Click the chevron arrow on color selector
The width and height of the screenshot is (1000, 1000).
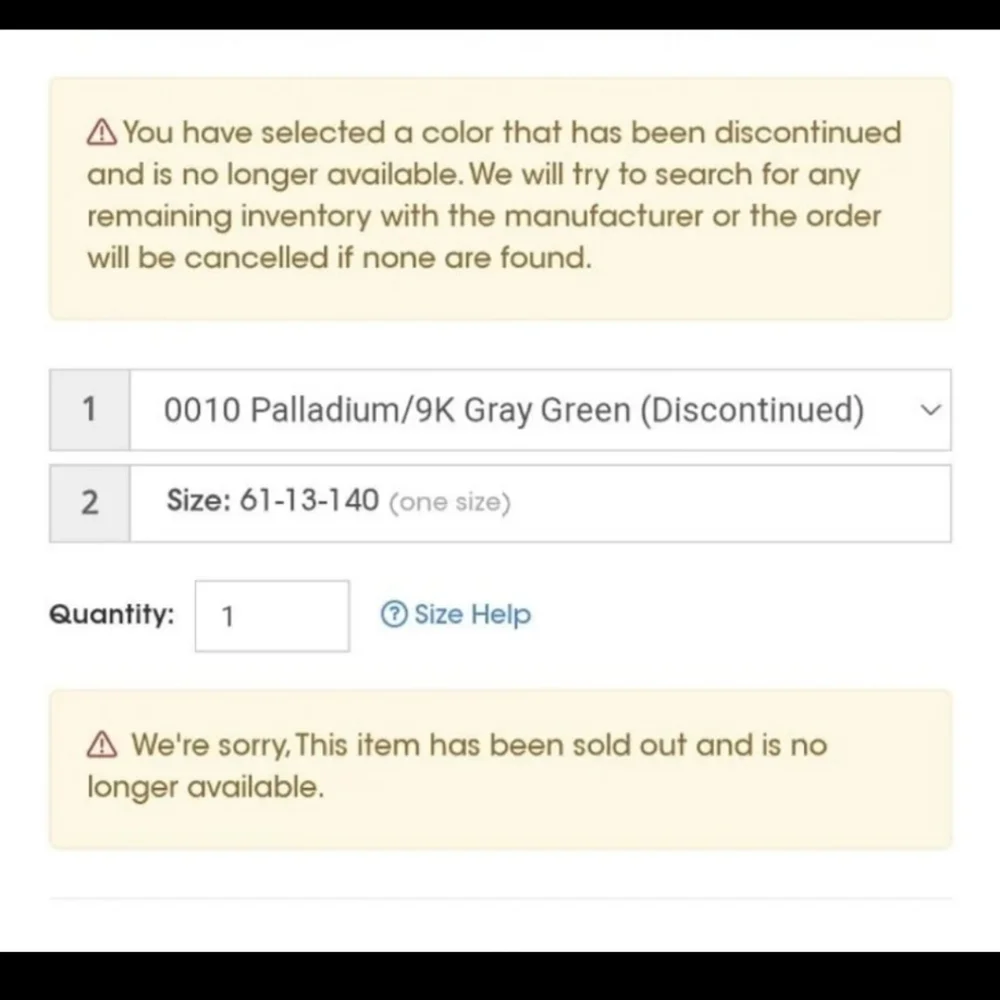pyautogui.click(x=930, y=409)
